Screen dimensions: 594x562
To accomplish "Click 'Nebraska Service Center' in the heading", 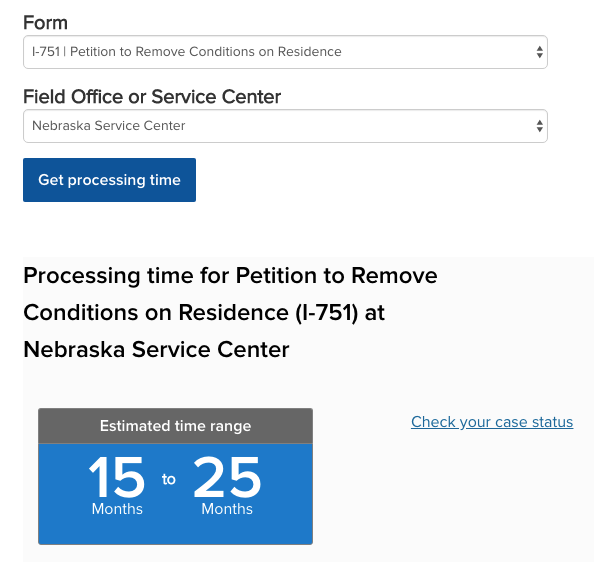I will pos(156,349).
